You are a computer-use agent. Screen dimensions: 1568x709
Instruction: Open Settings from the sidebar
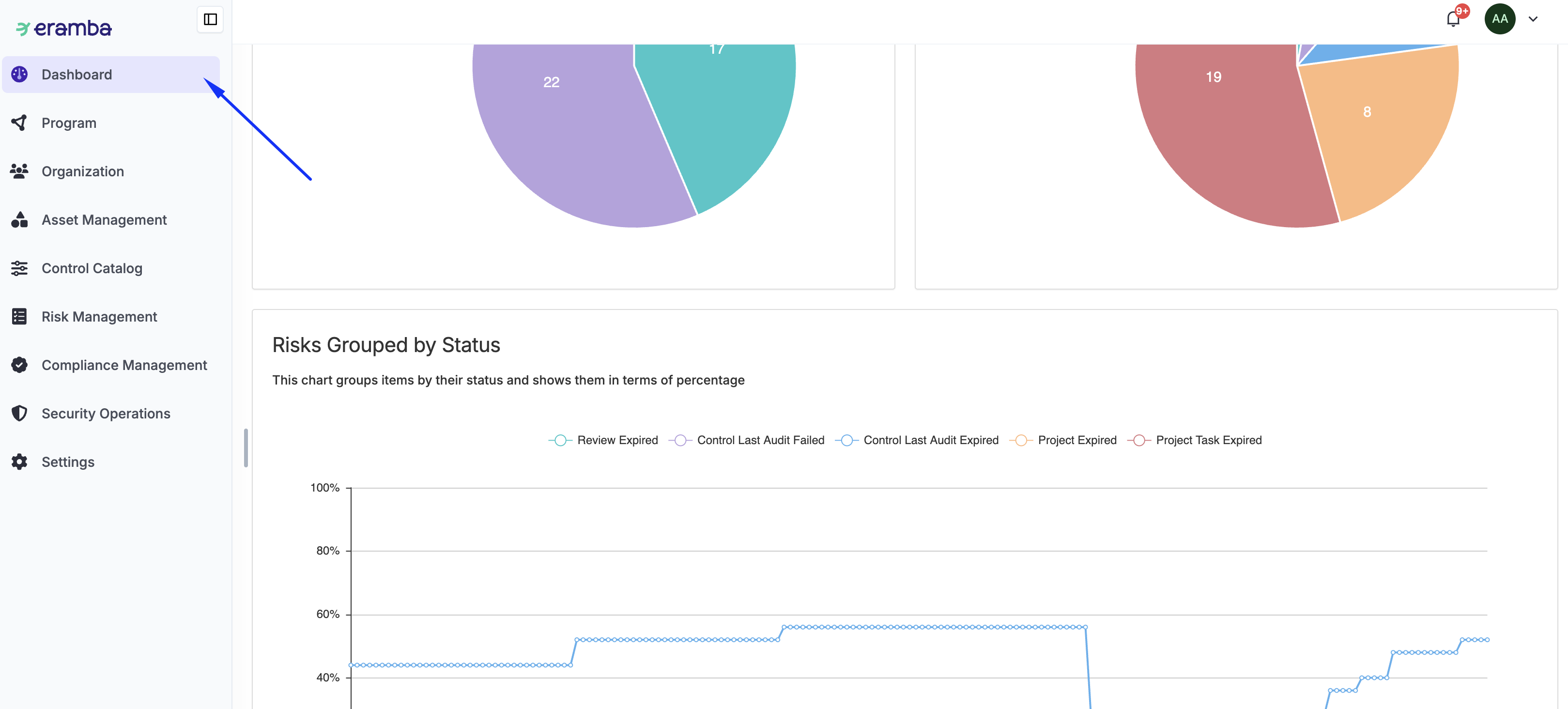click(x=68, y=462)
